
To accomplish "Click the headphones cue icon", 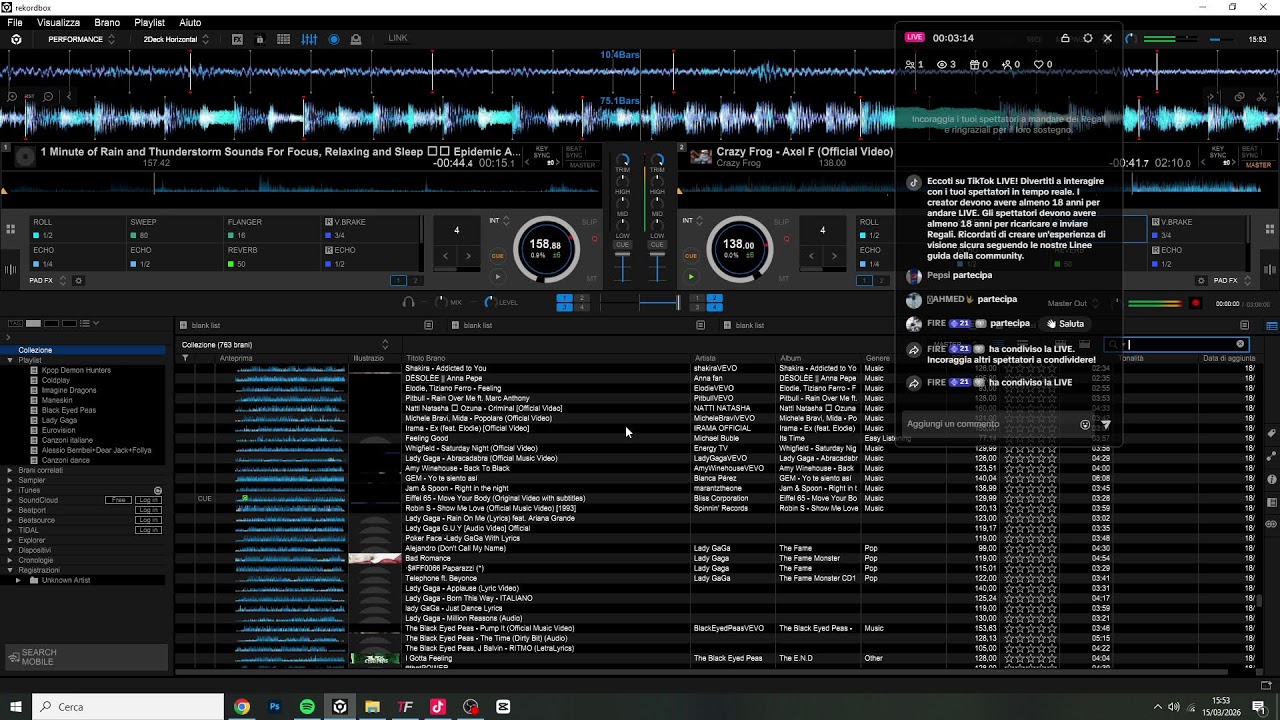I will [408, 302].
